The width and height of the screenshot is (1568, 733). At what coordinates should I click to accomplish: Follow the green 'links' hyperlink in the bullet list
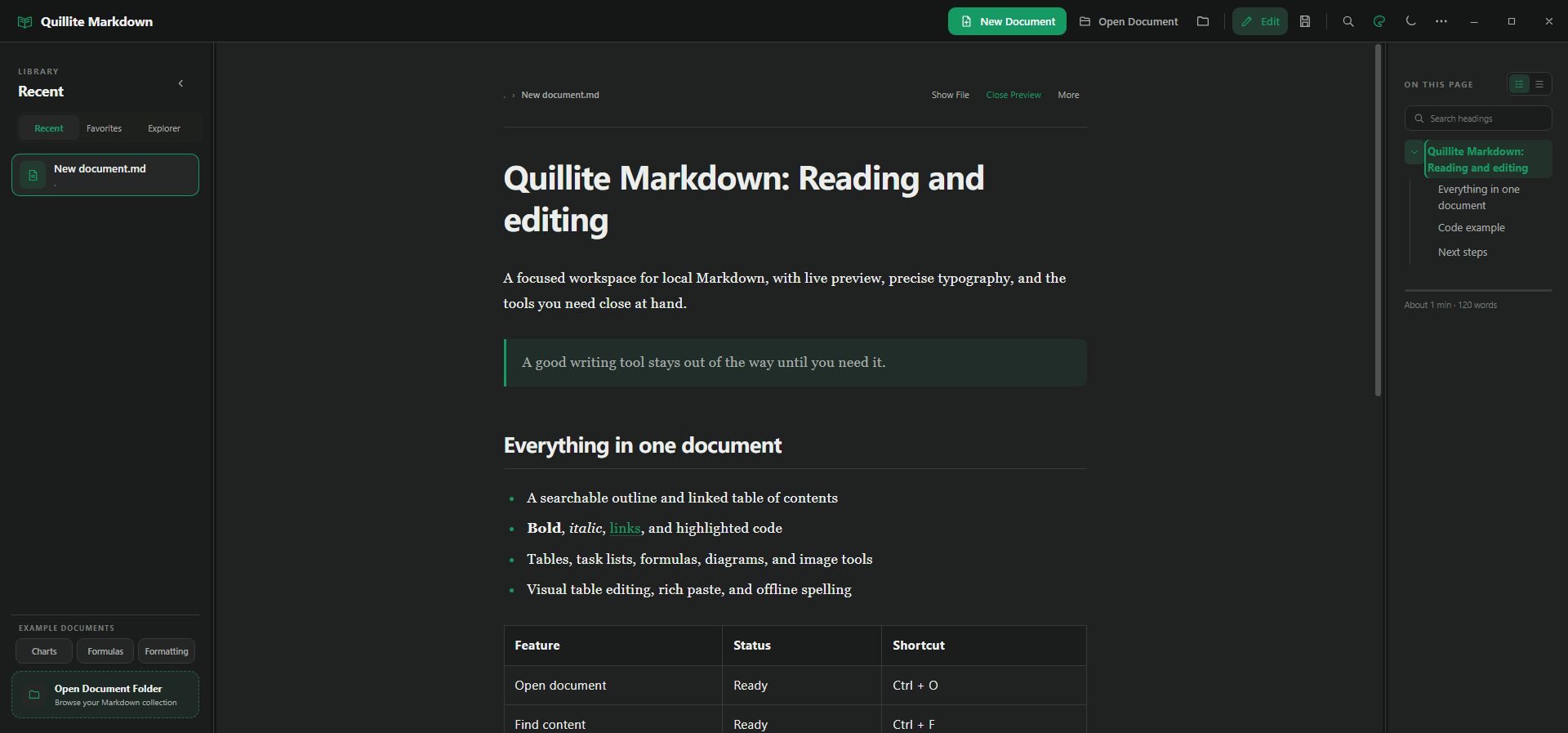pos(625,529)
